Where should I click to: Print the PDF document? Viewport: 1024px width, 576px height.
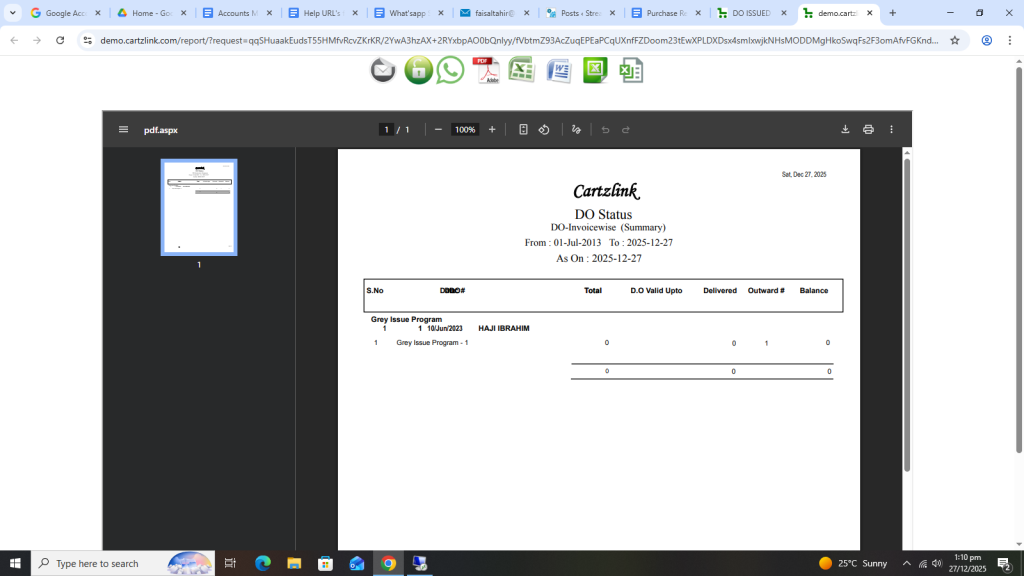pyautogui.click(x=868, y=130)
